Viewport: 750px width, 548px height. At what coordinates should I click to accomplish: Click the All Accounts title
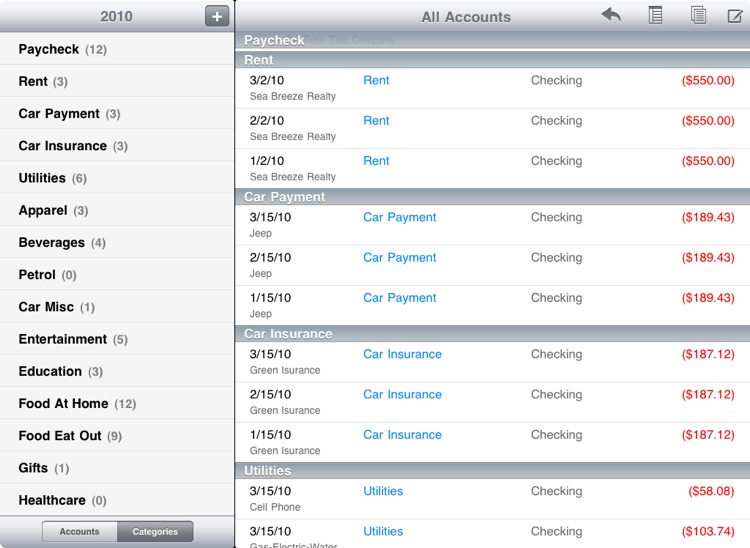click(x=466, y=17)
